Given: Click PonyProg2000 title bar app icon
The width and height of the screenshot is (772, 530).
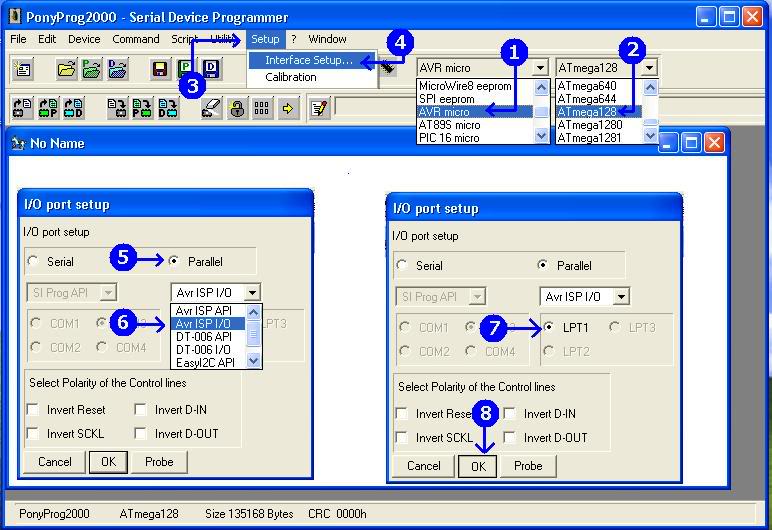Looking at the screenshot, I should coord(15,17).
